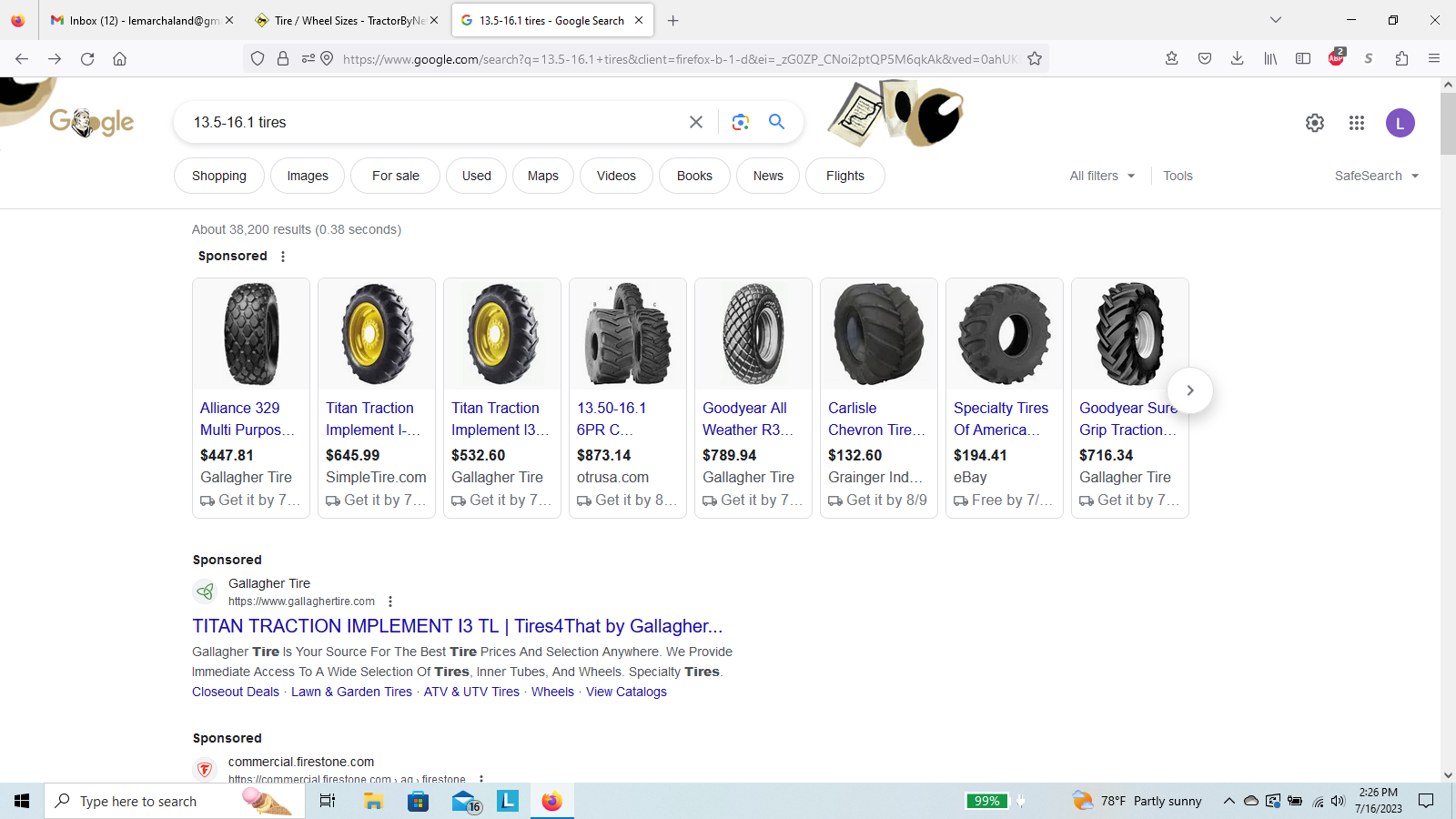Viewport: 1456px width, 819px height.
Task: Filter results by Shopping
Action: coord(219,176)
